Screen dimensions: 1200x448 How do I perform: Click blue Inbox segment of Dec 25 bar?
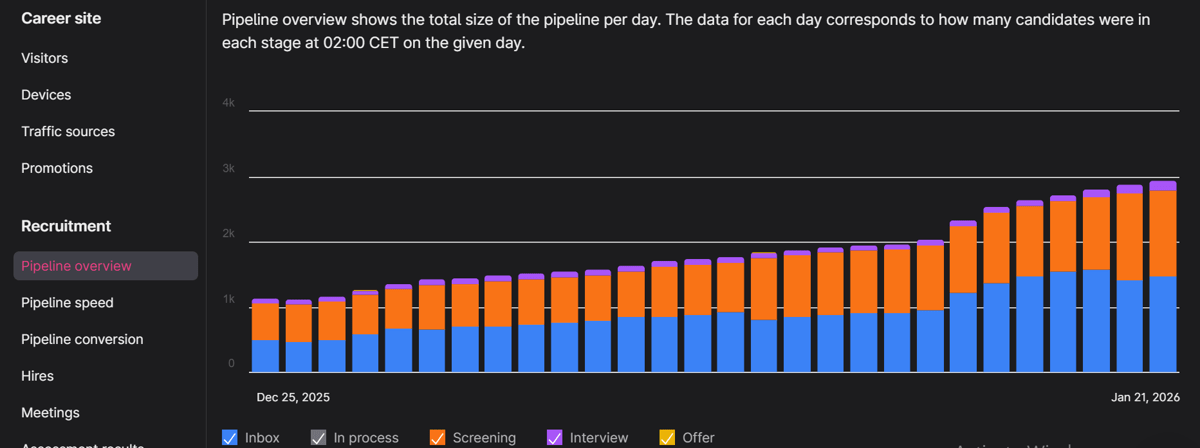[x=265, y=356]
